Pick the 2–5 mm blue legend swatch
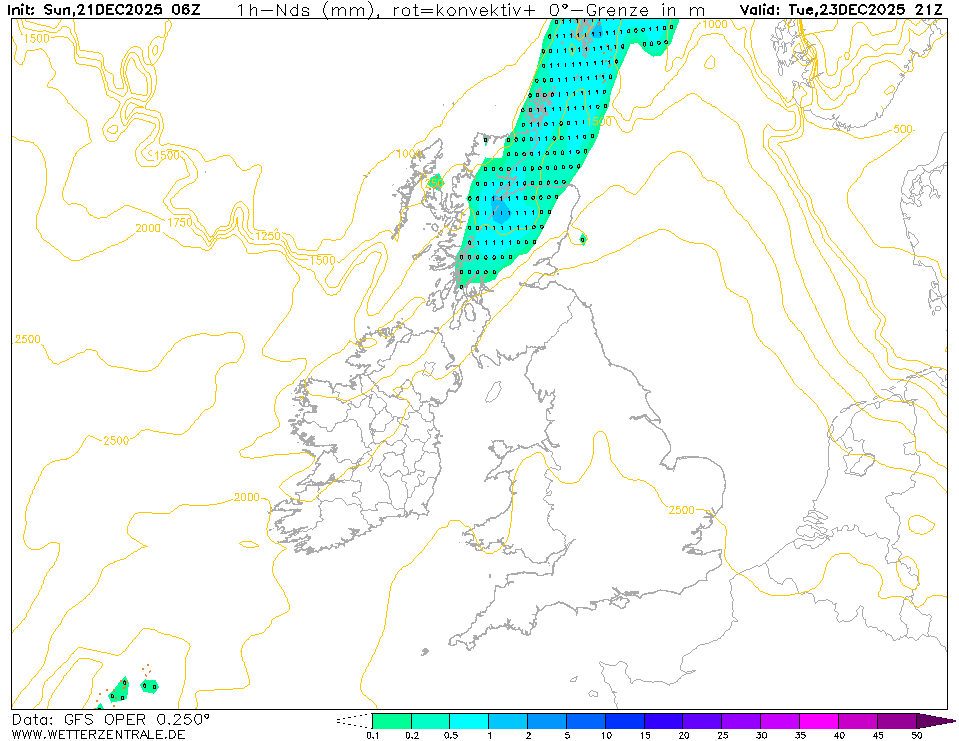 (x=547, y=720)
